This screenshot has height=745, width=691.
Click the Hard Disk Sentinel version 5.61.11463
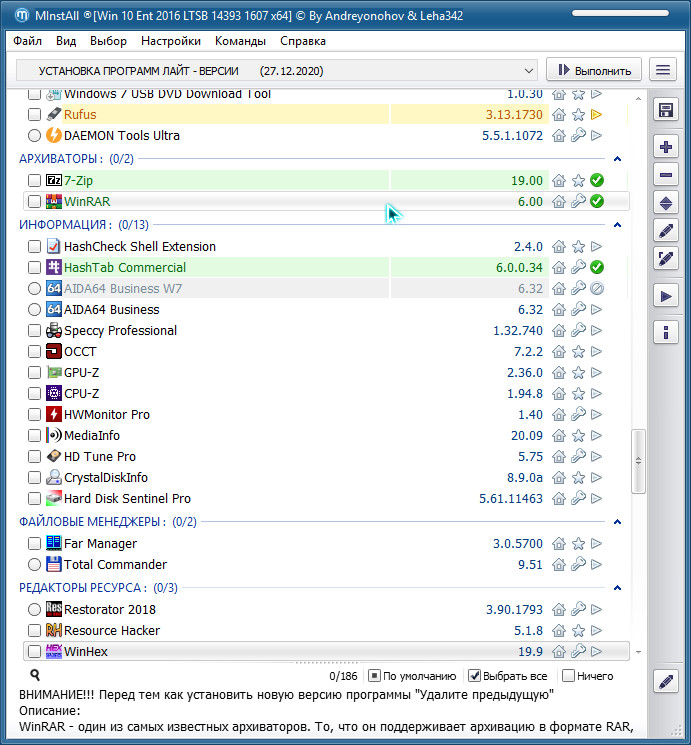click(x=511, y=498)
